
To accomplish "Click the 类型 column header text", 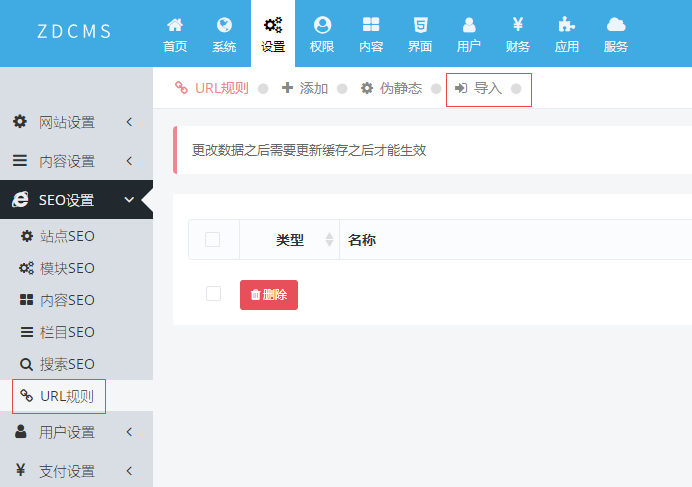I will 290,240.
